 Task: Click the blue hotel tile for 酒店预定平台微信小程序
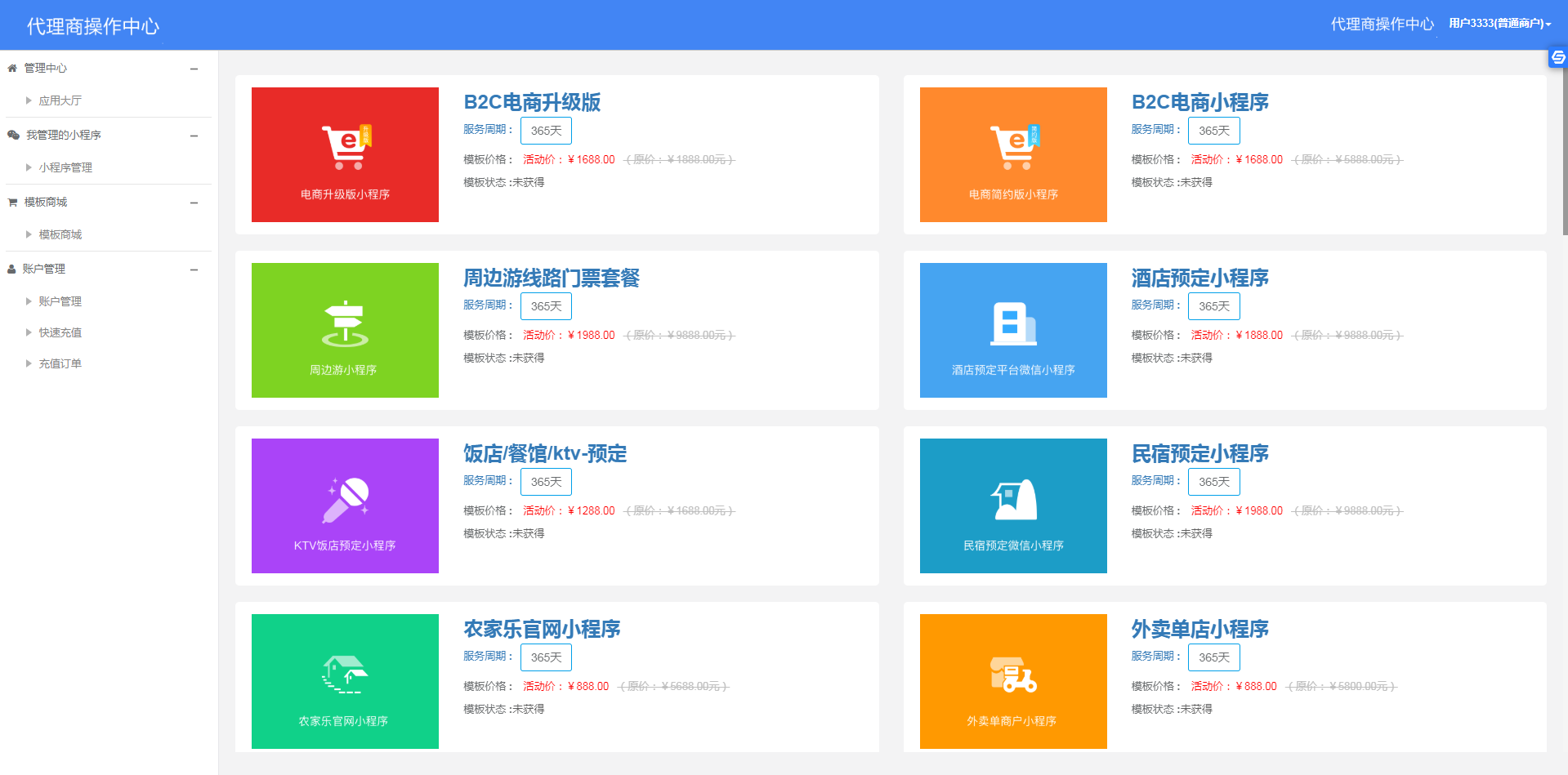click(1012, 330)
